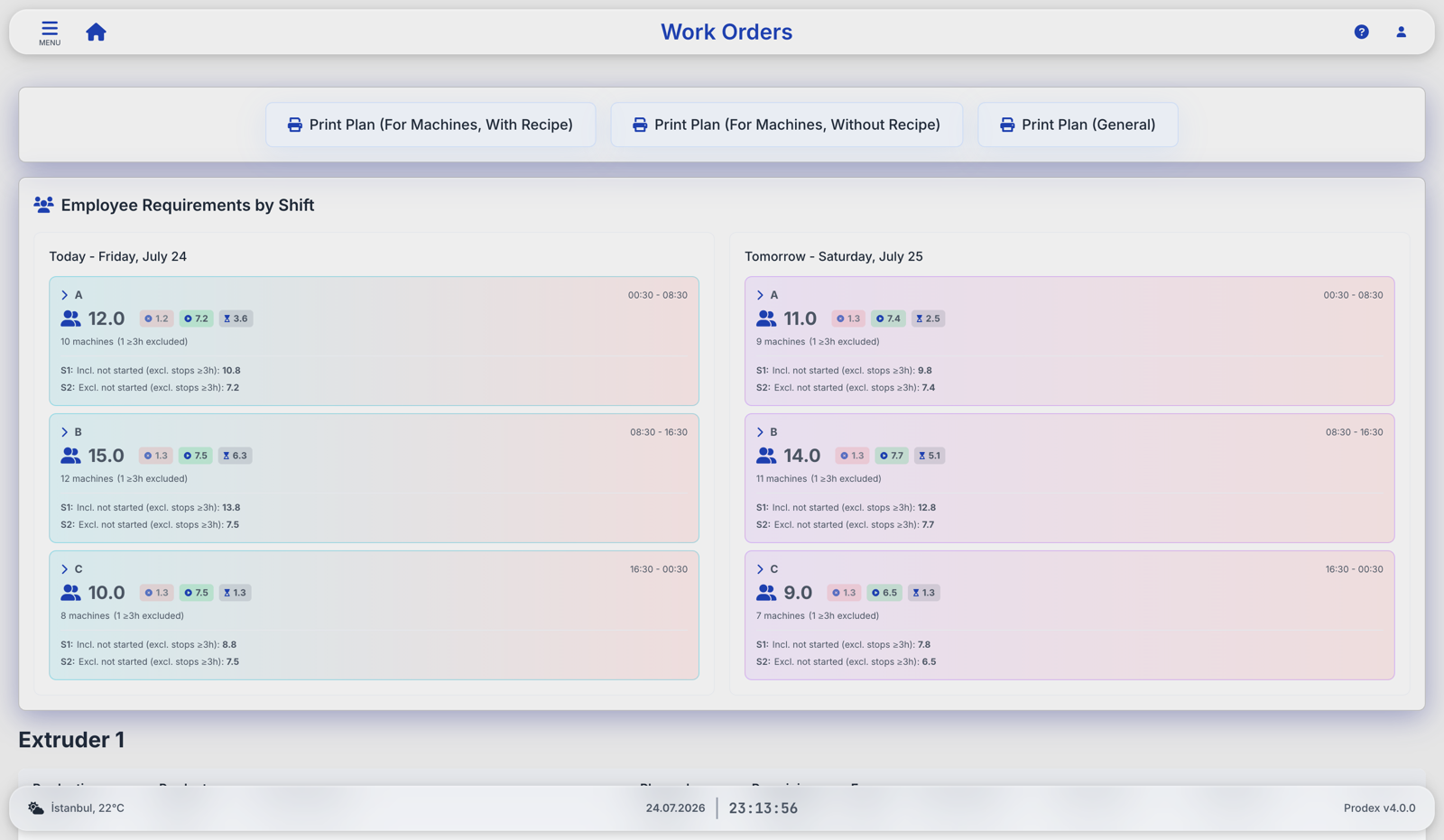1444x840 pixels.
Task: Expand Today's shift A chevron
Action: [64, 295]
